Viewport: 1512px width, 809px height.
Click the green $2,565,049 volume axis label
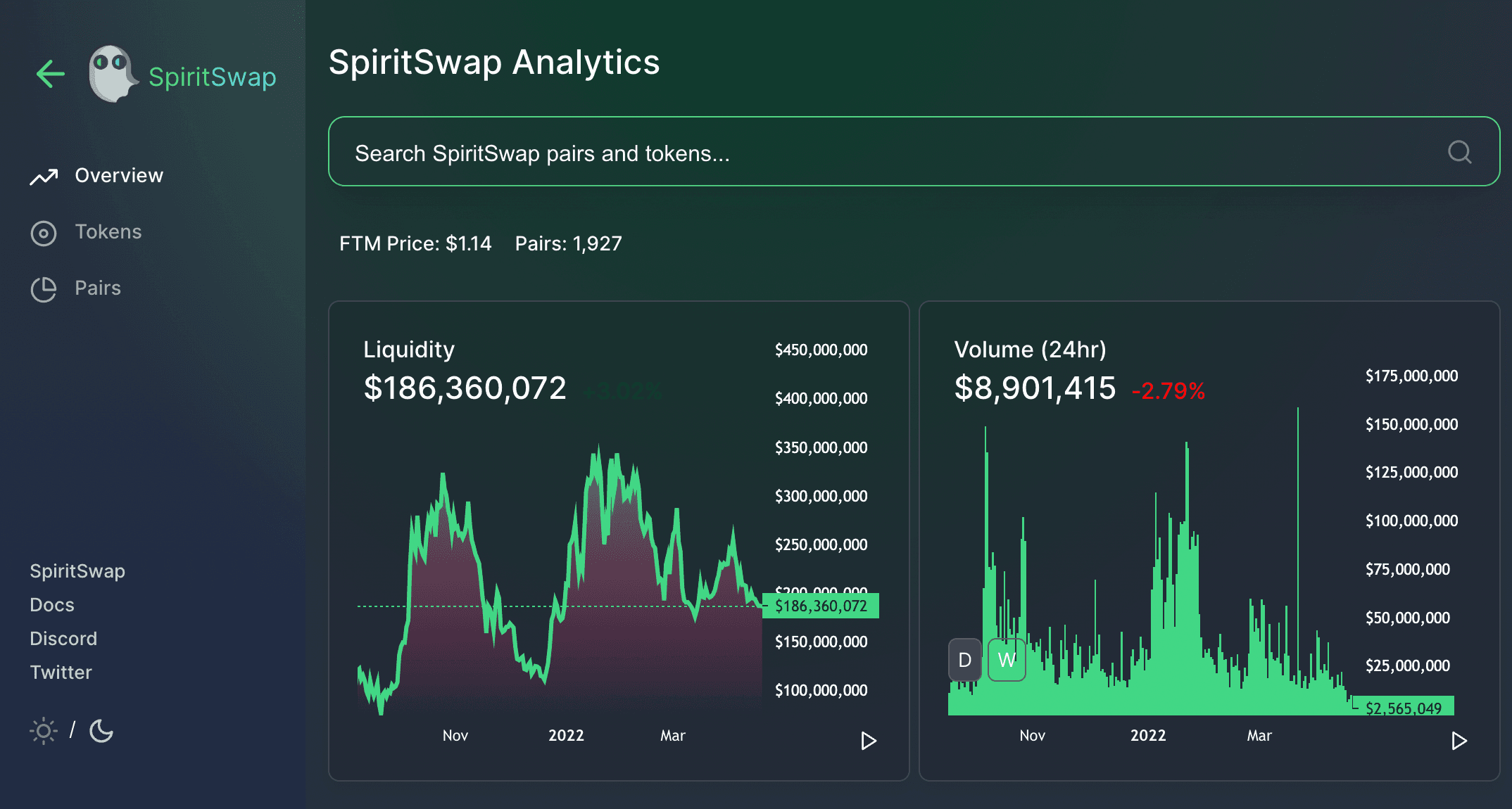(1404, 708)
